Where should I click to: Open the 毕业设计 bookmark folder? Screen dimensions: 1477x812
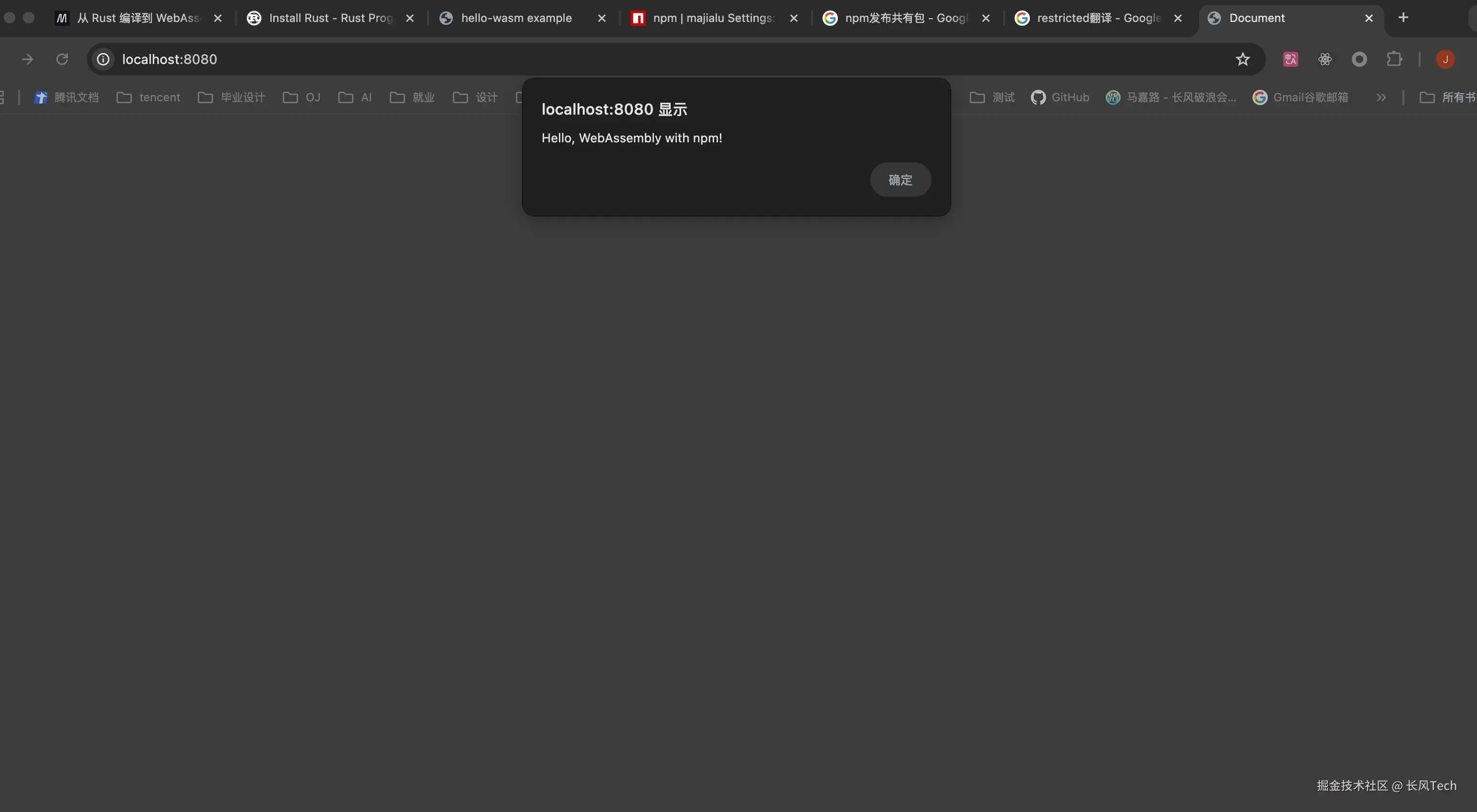pos(232,97)
